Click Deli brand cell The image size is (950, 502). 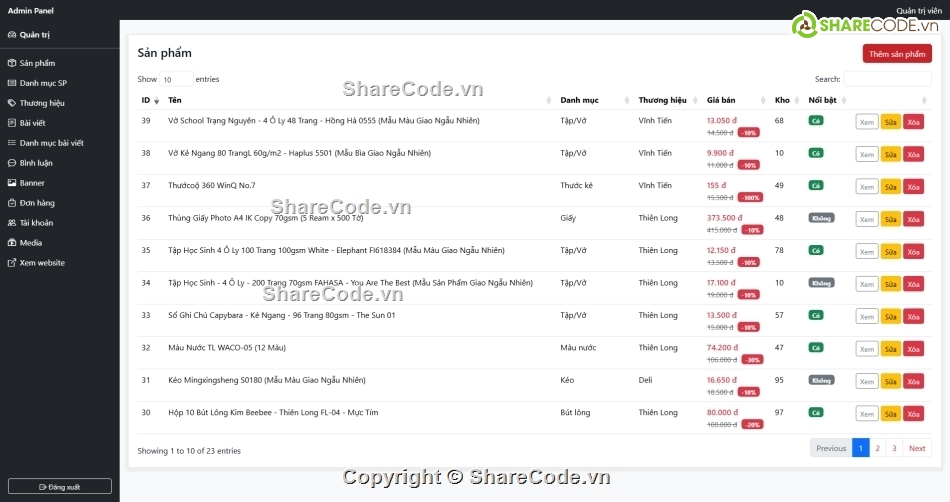645,380
